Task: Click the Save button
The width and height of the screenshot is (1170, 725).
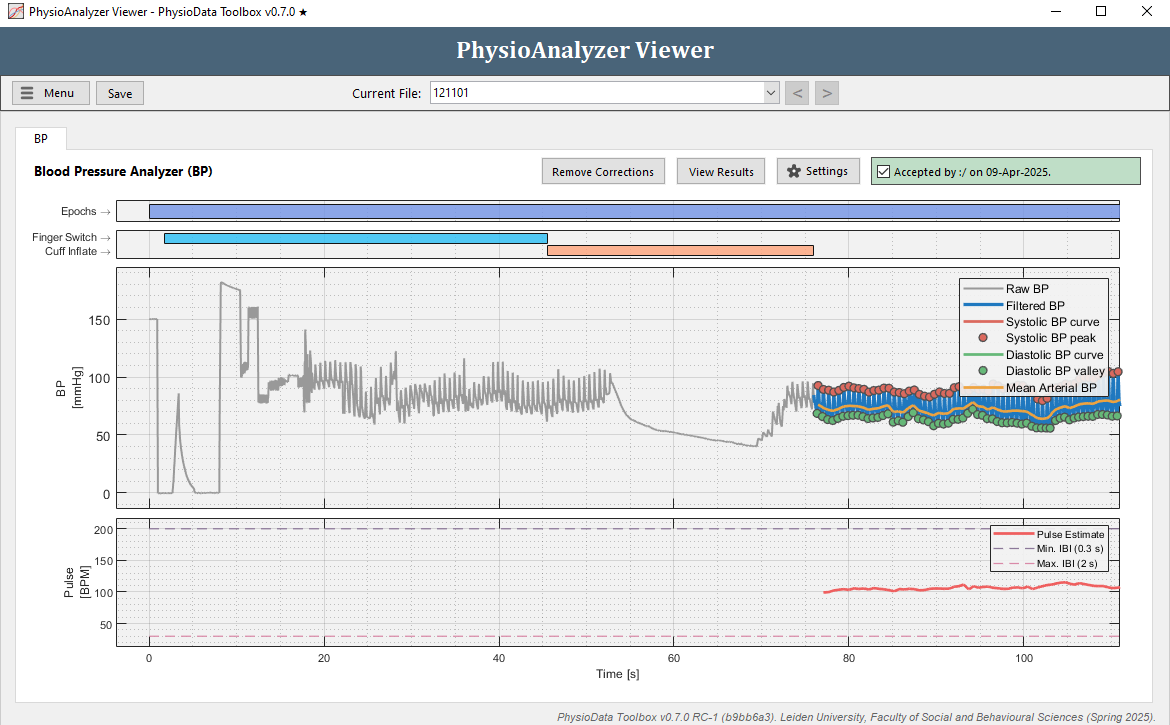Action: tap(119, 93)
